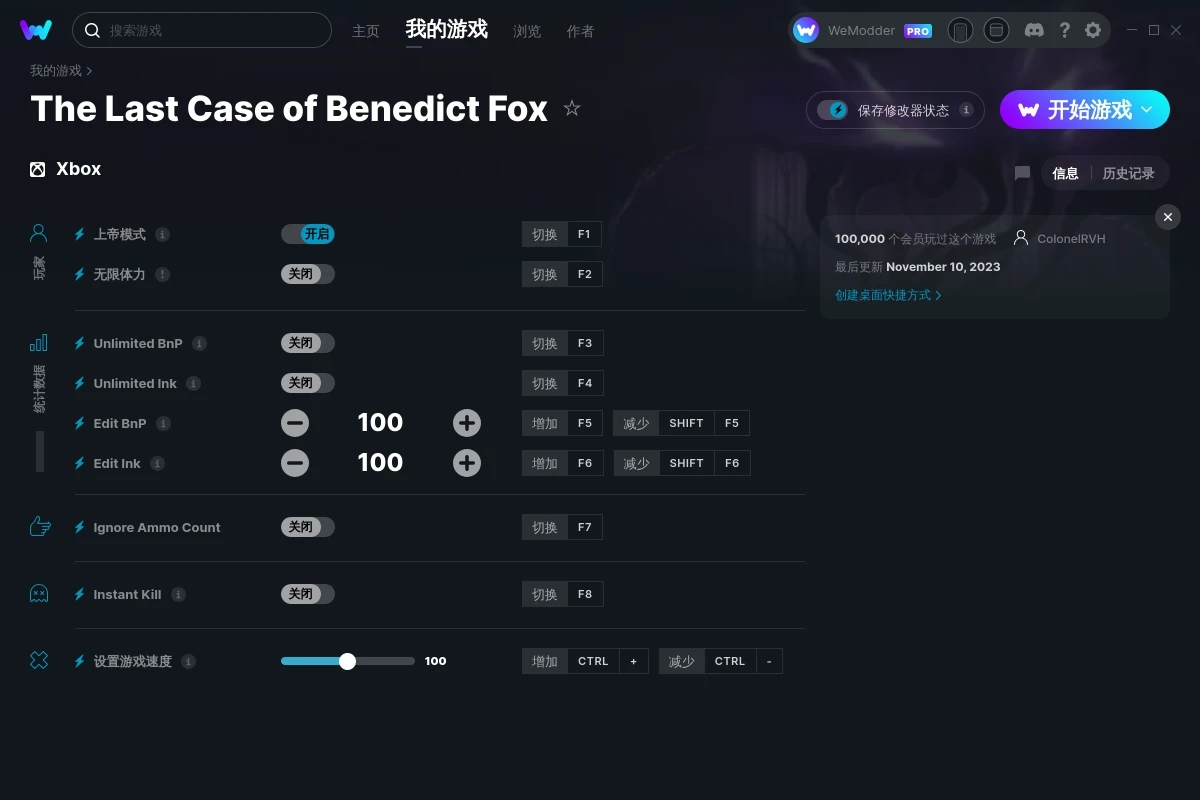
Task: Open Discord via the header icon
Action: pyautogui.click(x=1035, y=30)
